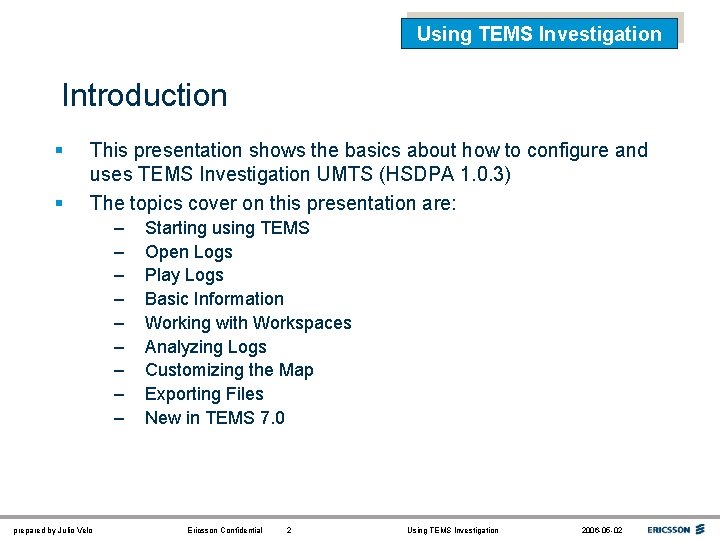Viewport: 720px width, 540px height.
Task: Click the Ericsson logo in the footer
Action: (676, 529)
